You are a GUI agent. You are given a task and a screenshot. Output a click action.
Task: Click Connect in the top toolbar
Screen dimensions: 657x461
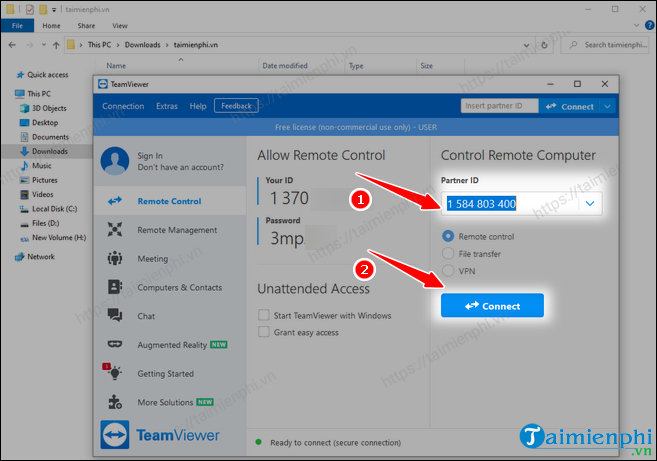[x=569, y=106]
